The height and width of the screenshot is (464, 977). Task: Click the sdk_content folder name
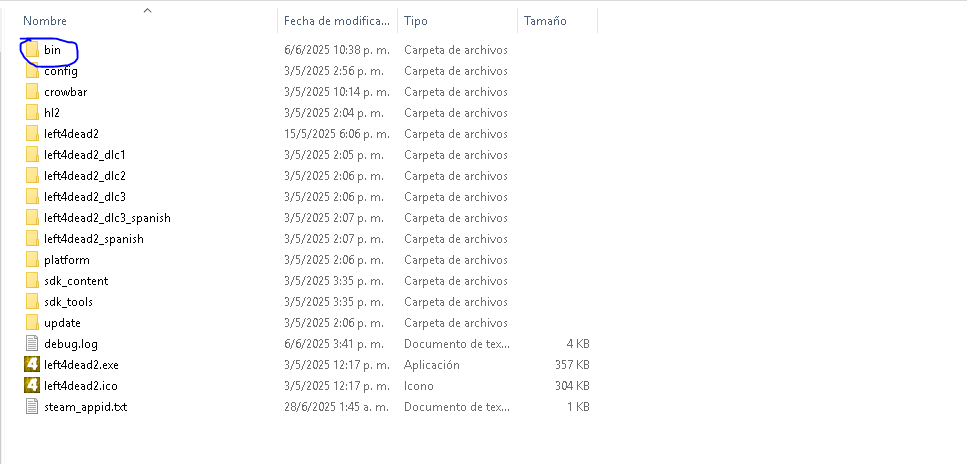[x=76, y=281]
